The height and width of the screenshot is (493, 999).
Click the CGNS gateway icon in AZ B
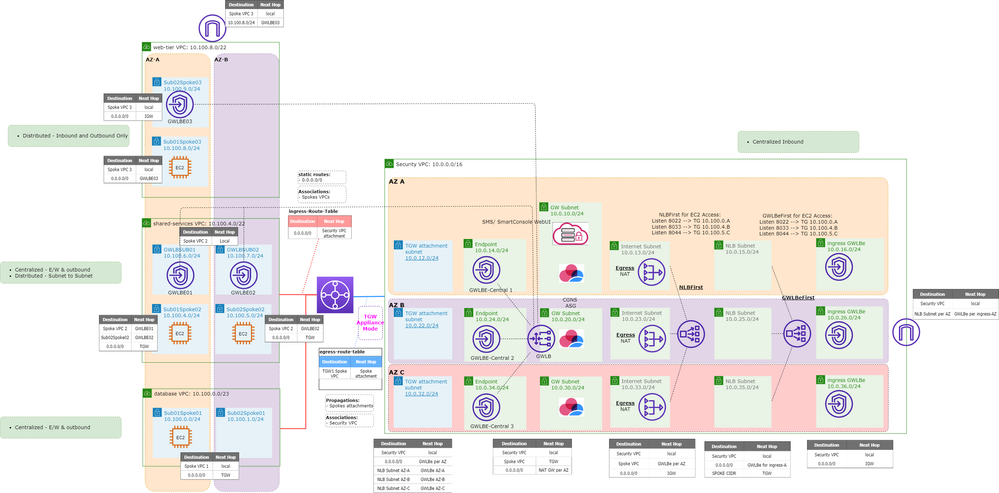point(571,339)
